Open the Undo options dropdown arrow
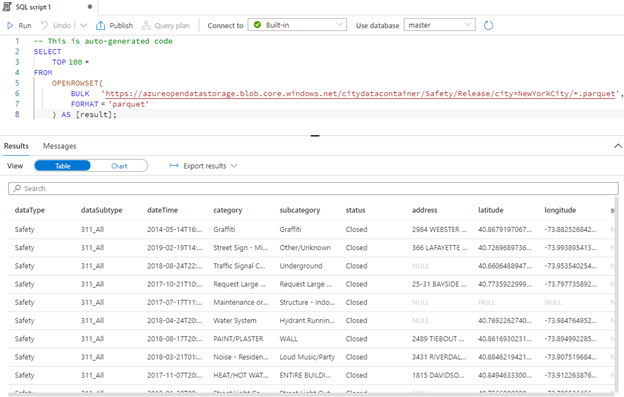Image resolution: width=624 pixels, height=397 pixels. coord(83,25)
